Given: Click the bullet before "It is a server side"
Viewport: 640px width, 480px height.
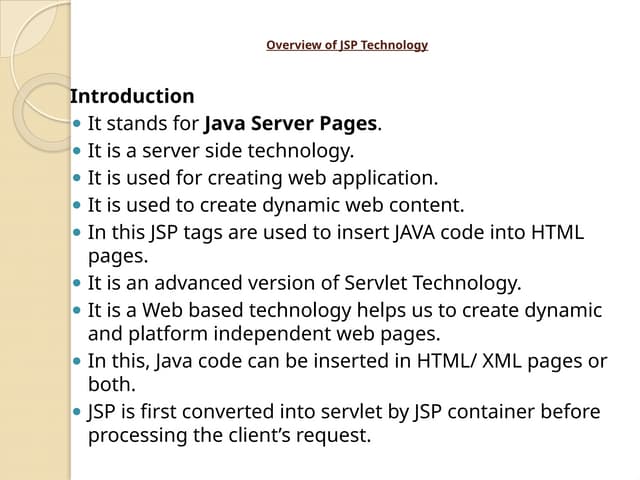Looking at the screenshot, I should point(78,152).
